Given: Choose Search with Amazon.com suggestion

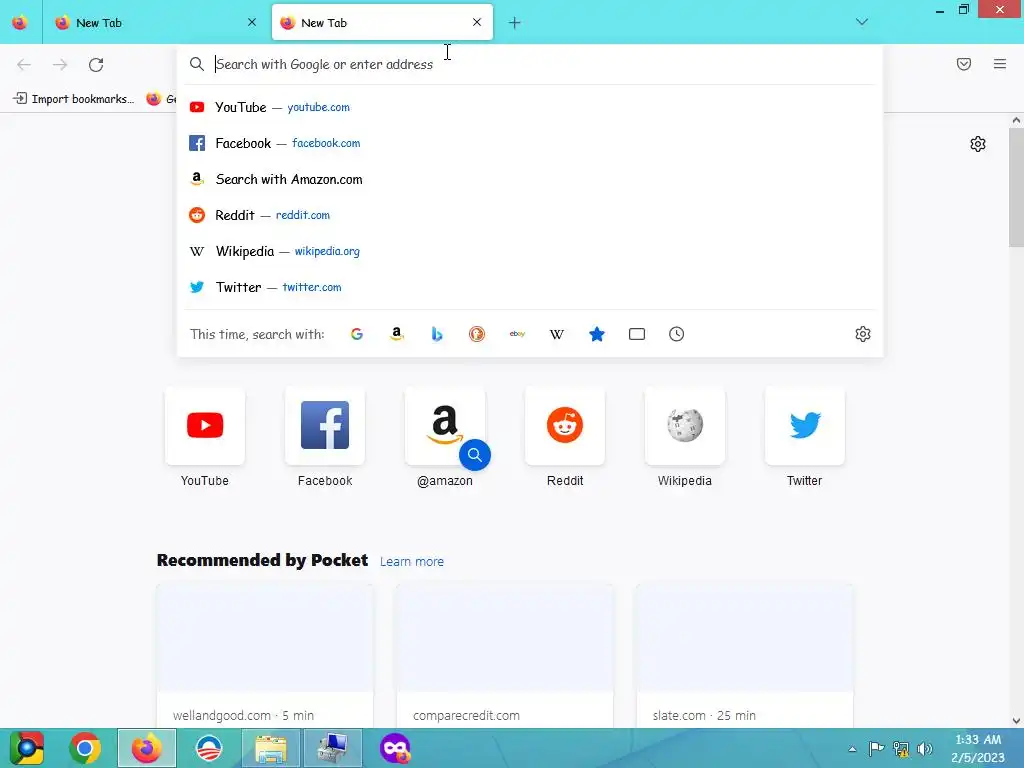Looking at the screenshot, I should pos(530,179).
